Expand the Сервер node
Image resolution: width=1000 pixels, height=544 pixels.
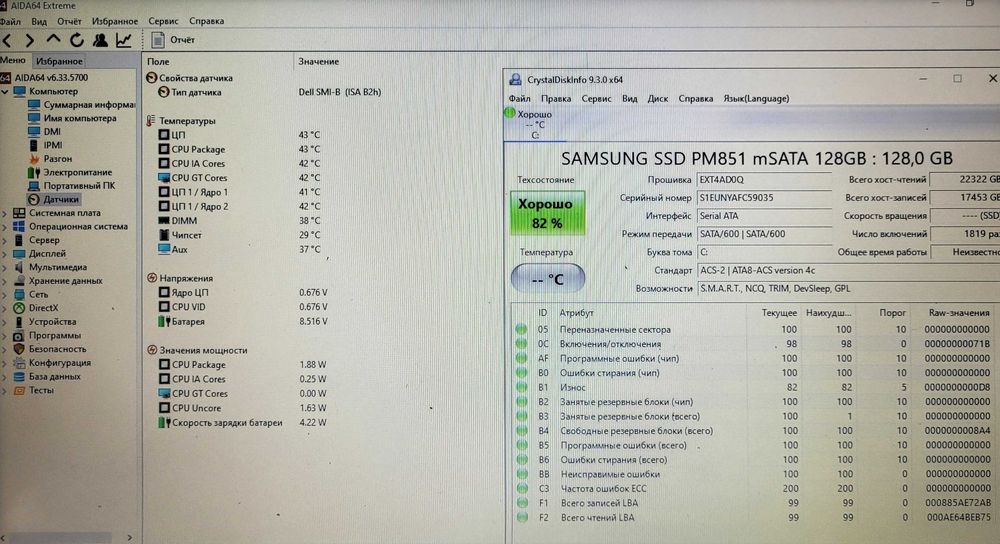coord(5,240)
